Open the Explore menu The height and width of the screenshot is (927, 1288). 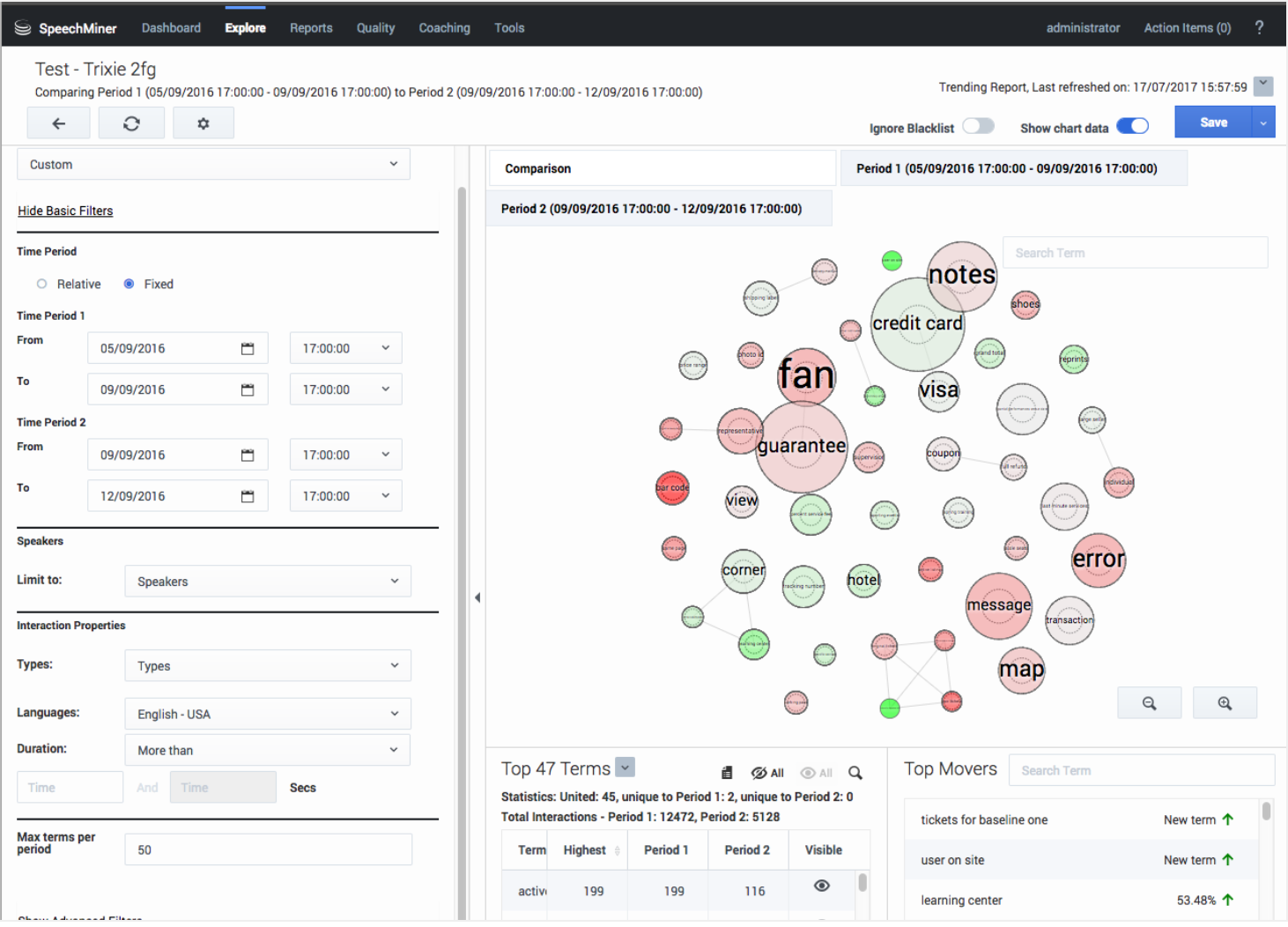(245, 28)
